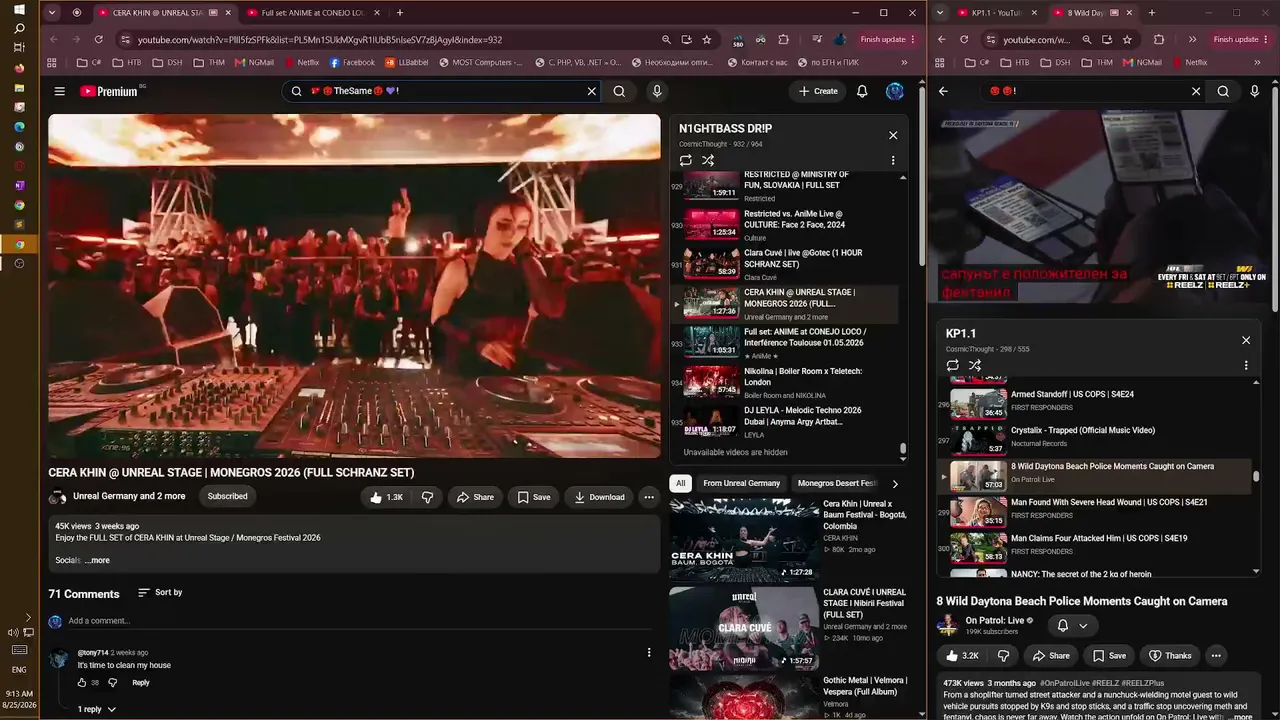
Task: Open YouTube notifications bell in left window
Action: tap(862, 91)
